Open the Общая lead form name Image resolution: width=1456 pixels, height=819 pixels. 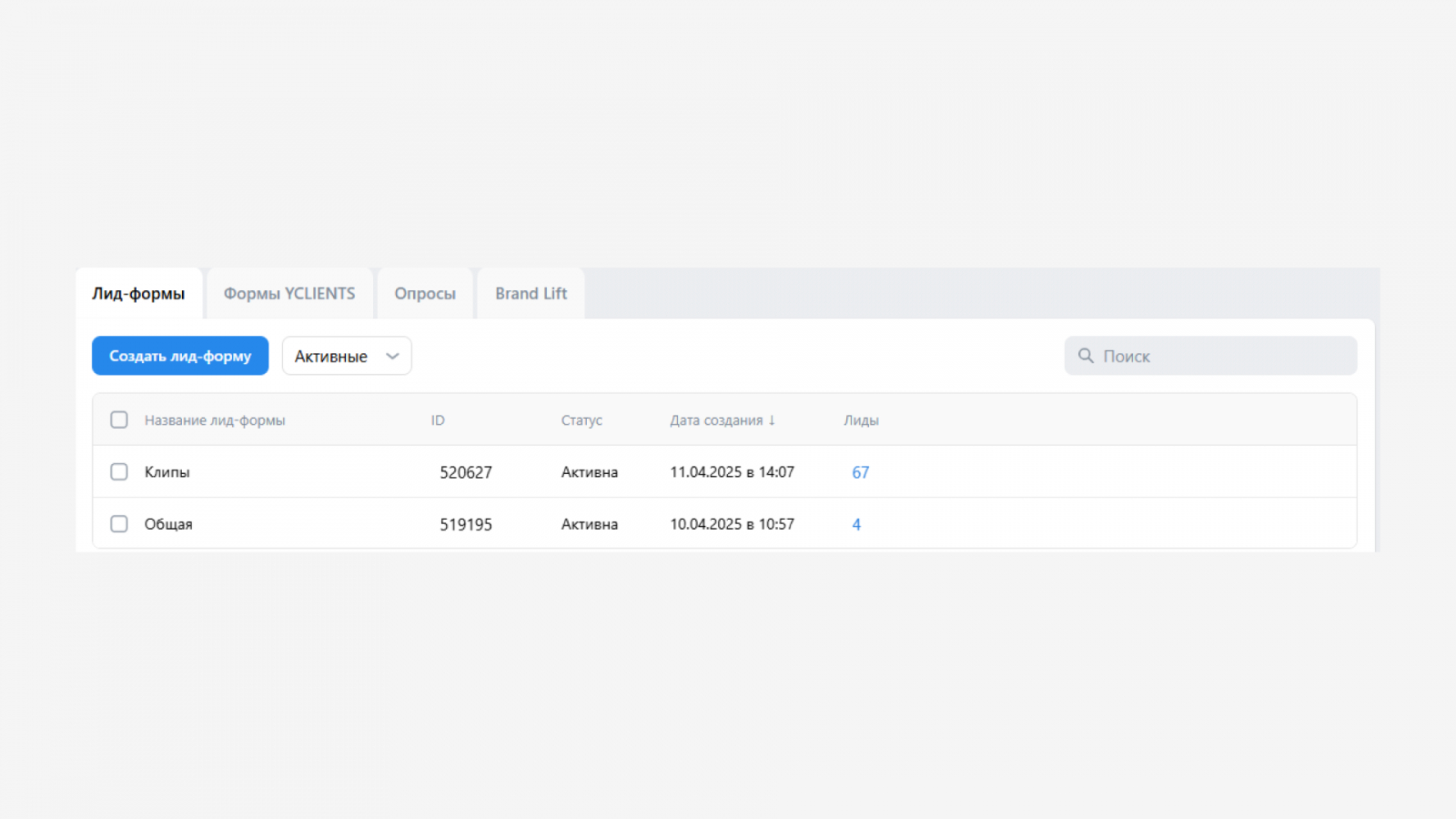click(x=168, y=524)
